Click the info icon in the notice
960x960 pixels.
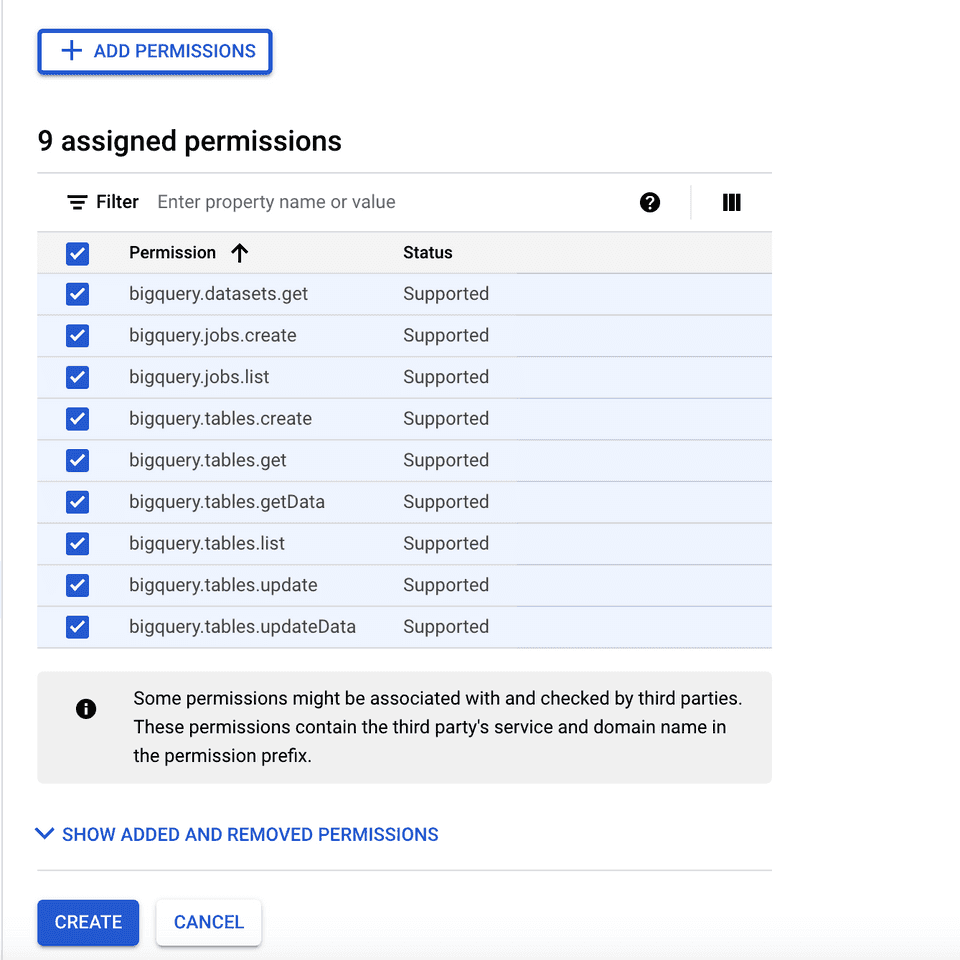click(86, 709)
